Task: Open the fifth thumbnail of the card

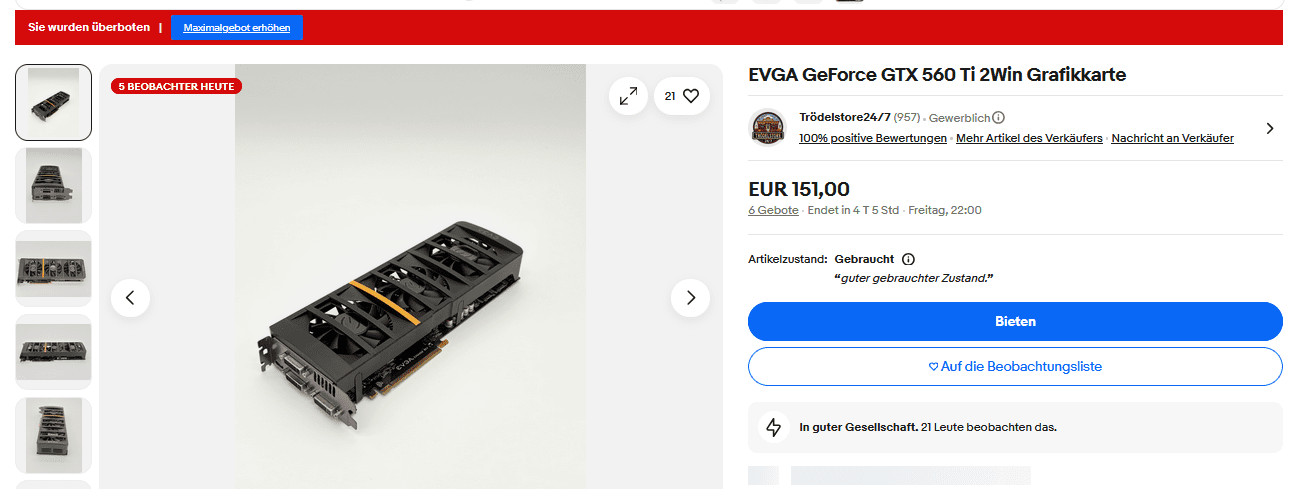Action: tap(54, 435)
